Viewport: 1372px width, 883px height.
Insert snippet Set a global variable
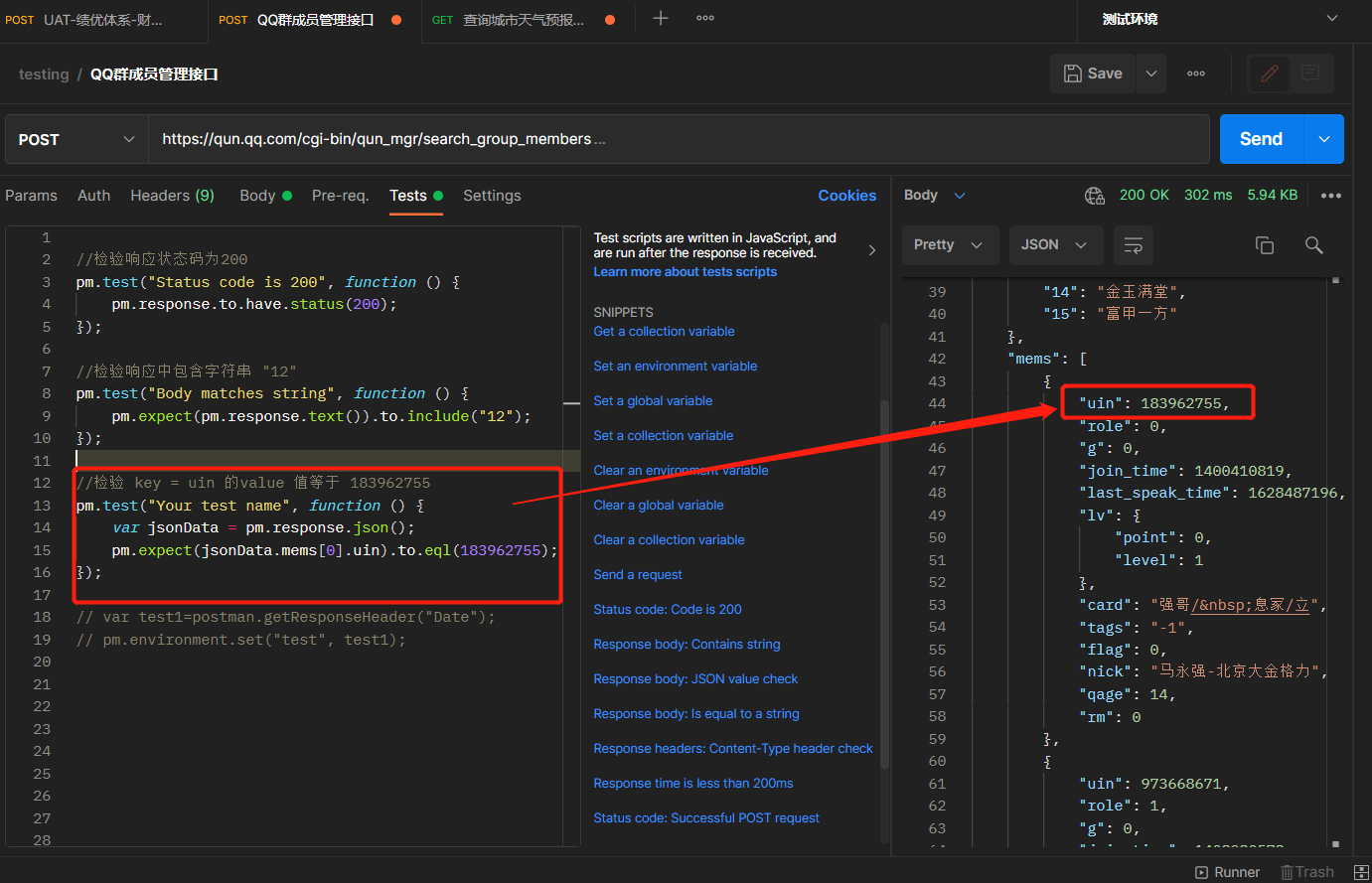(x=653, y=401)
